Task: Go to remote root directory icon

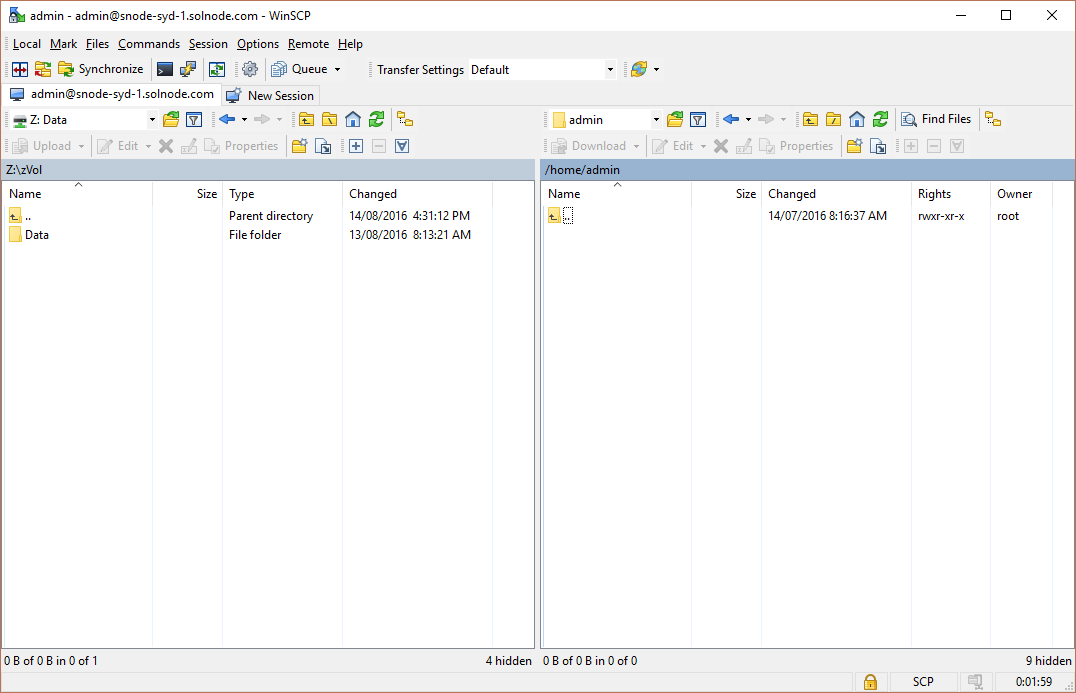Action: (x=833, y=119)
